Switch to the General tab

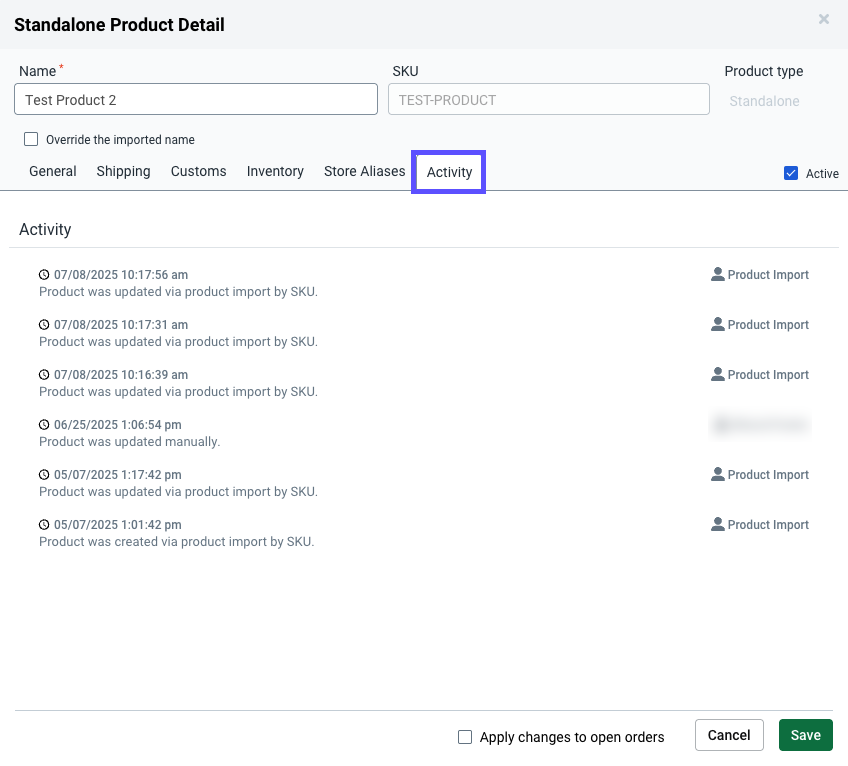(x=52, y=171)
